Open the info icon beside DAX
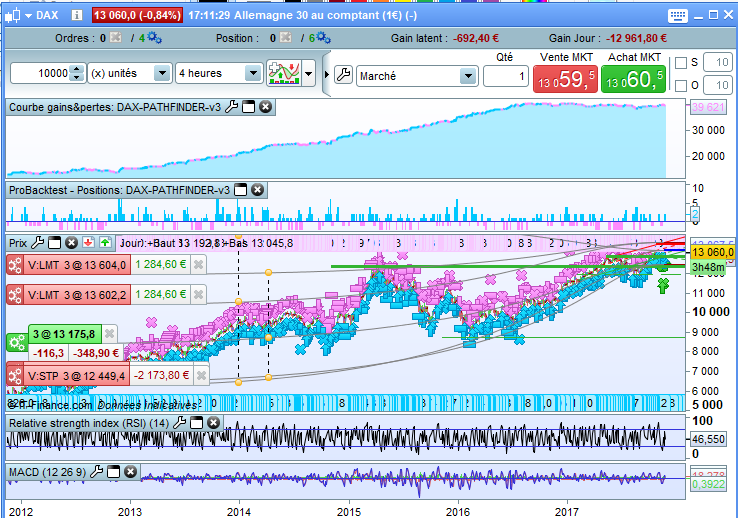Image resolution: width=738 pixels, height=518 pixels. (77, 16)
